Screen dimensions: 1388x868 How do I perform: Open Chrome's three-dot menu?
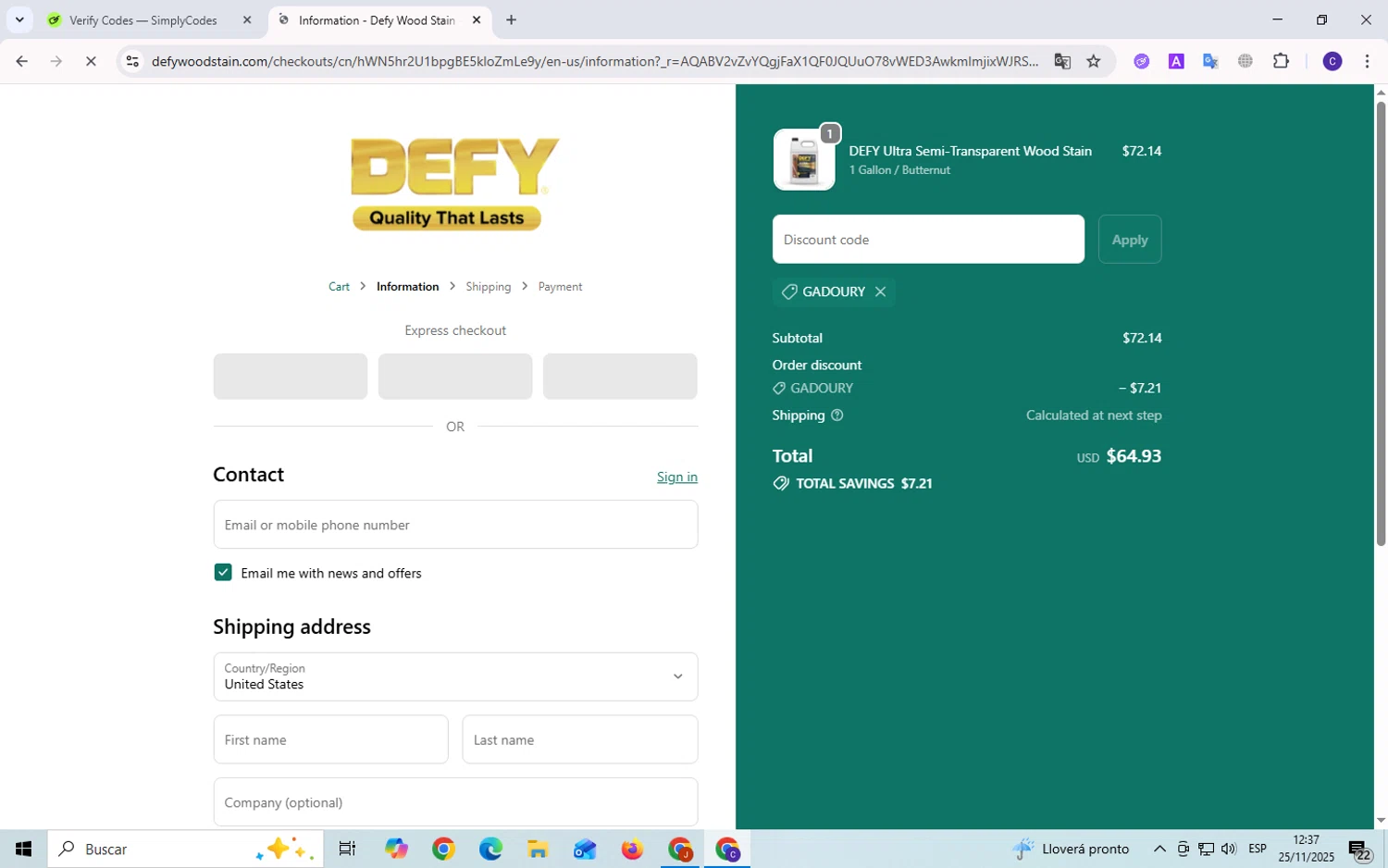pyautogui.click(x=1367, y=61)
